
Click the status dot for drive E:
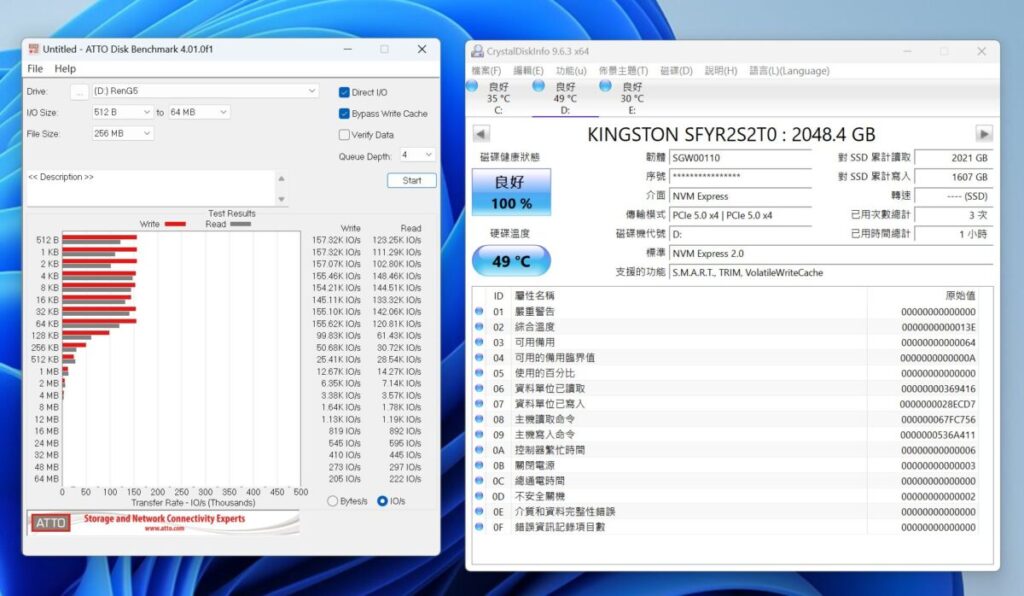(605, 86)
